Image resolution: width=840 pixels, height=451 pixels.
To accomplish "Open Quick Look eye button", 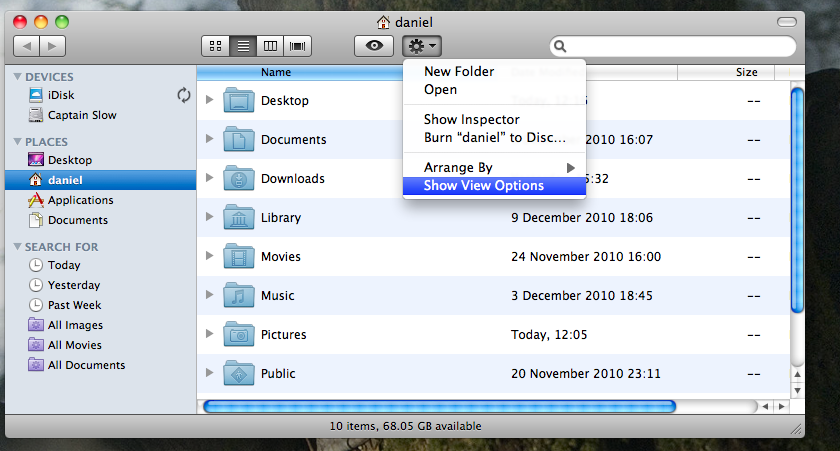I will tap(374, 46).
